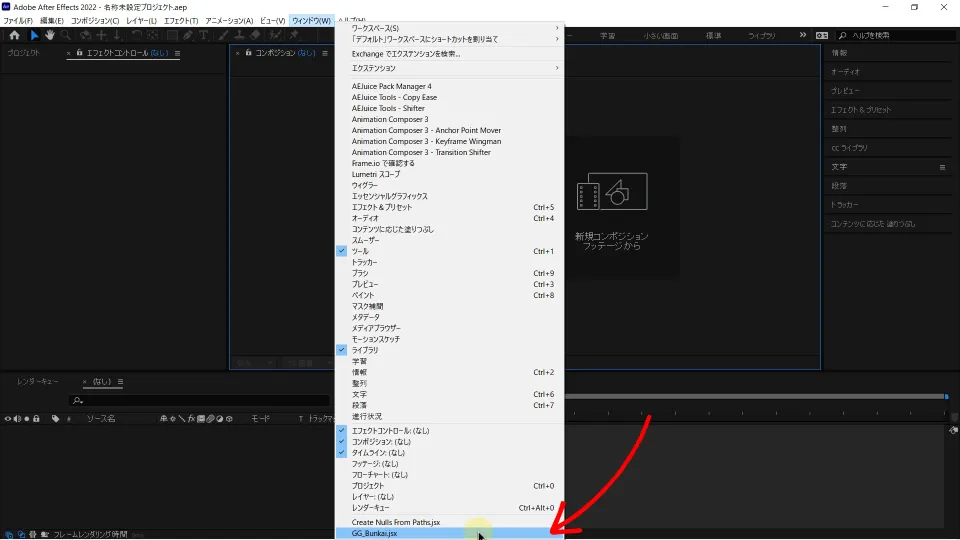Click the label tag column icon in timeline
The width and height of the screenshot is (960, 540).
click(x=56, y=419)
